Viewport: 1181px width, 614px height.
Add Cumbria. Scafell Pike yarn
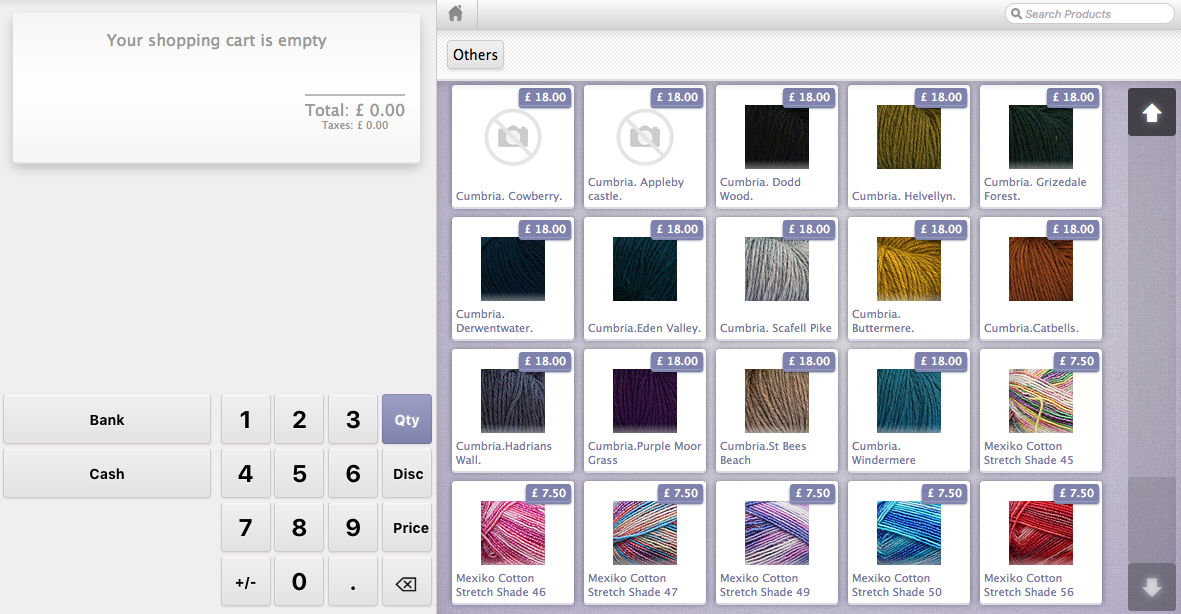tap(777, 279)
